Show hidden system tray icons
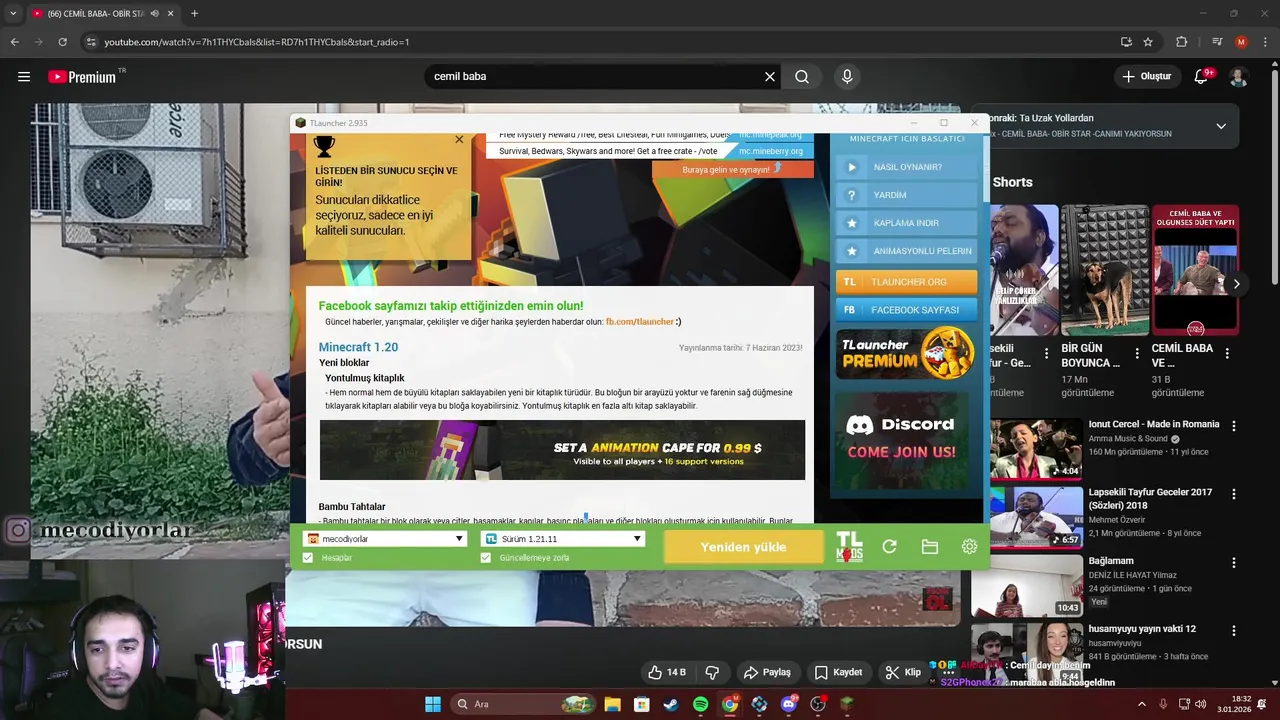 coord(1142,704)
